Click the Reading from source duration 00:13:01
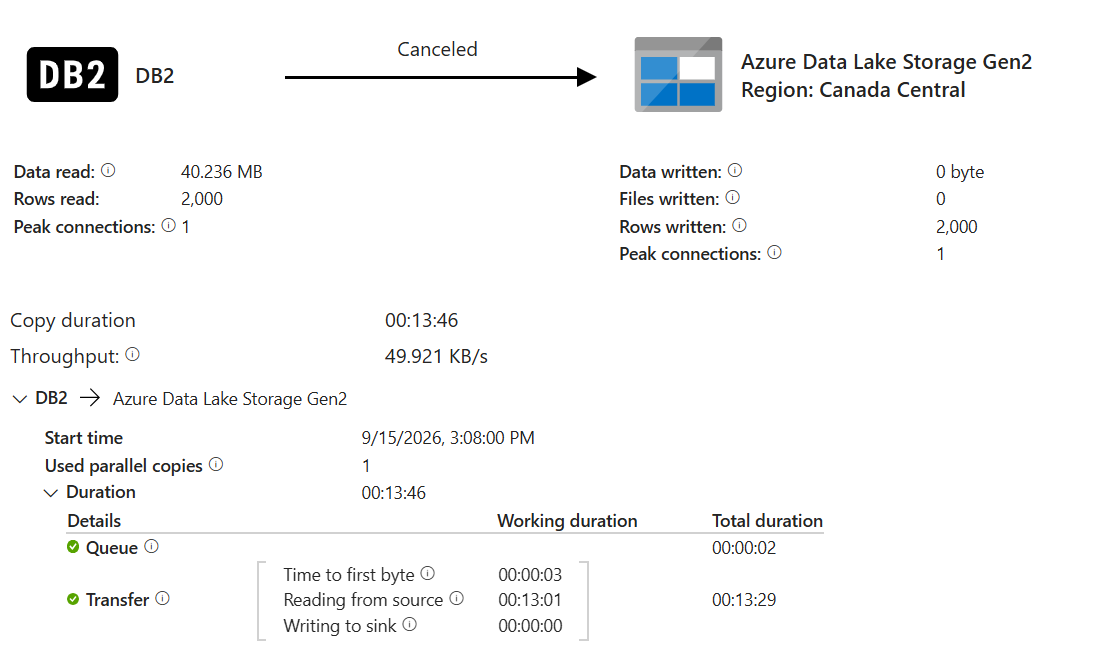Viewport: 1097px width, 645px height. (530, 600)
